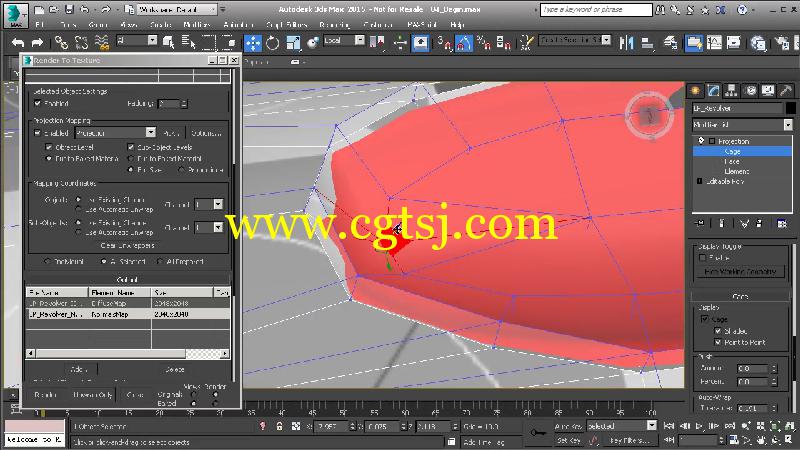Image resolution: width=800 pixels, height=450 pixels.
Task: Click the Unwrap Only button
Action: tap(92, 394)
